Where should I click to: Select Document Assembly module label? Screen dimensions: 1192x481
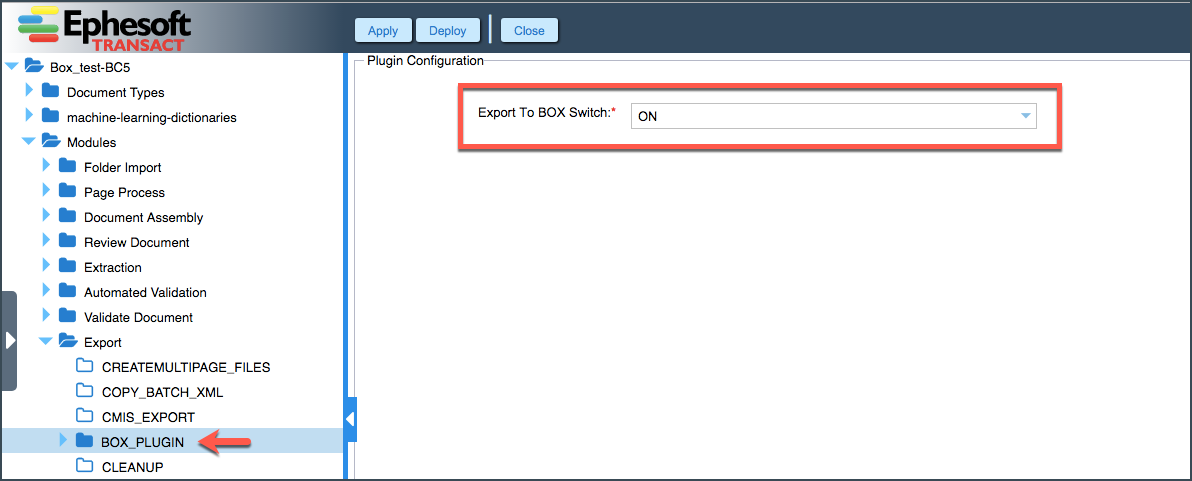pos(144,217)
